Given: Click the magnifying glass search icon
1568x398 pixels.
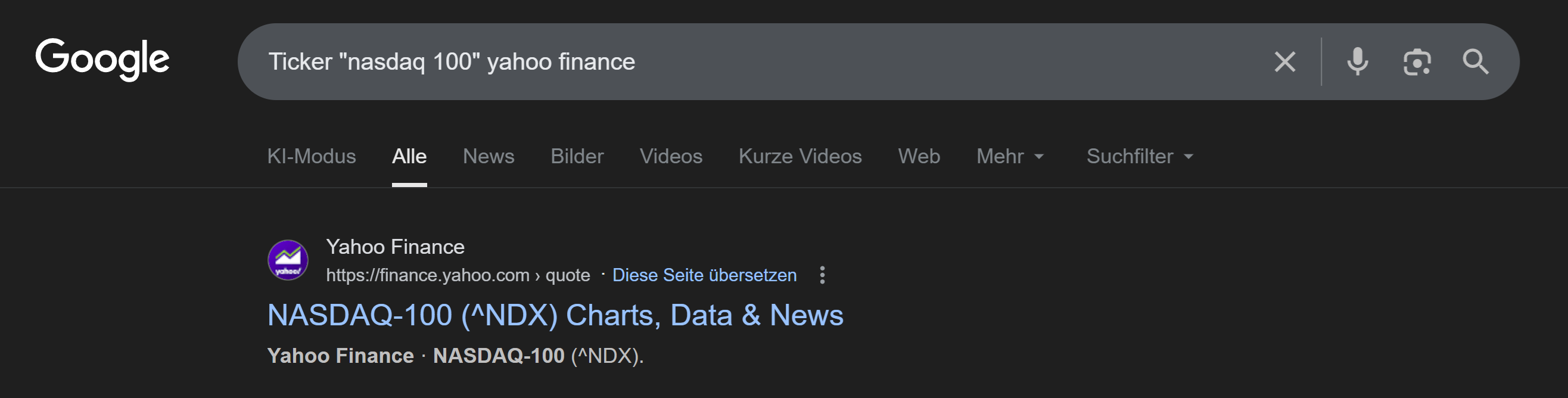Looking at the screenshot, I should [x=1476, y=61].
